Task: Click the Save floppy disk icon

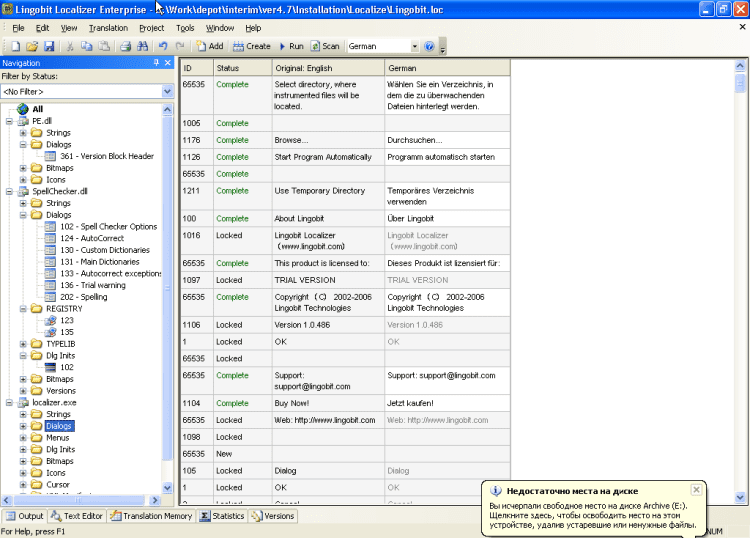Action: coord(49,46)
